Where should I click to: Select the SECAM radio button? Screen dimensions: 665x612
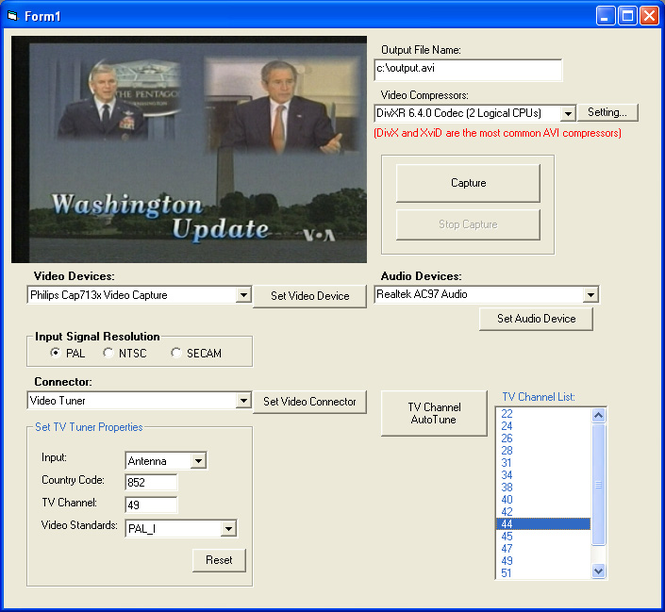(176, 353)
